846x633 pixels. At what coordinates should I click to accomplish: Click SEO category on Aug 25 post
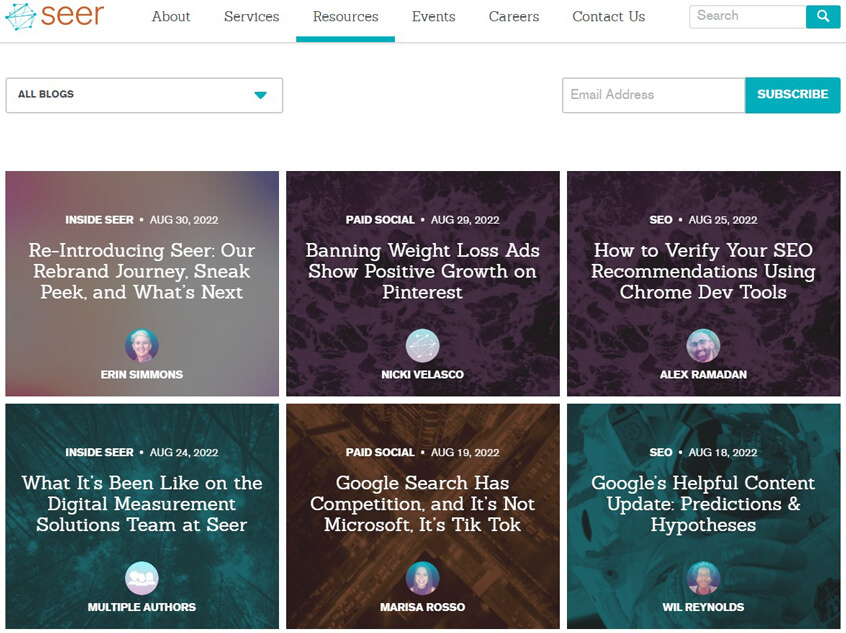point(661,220)
